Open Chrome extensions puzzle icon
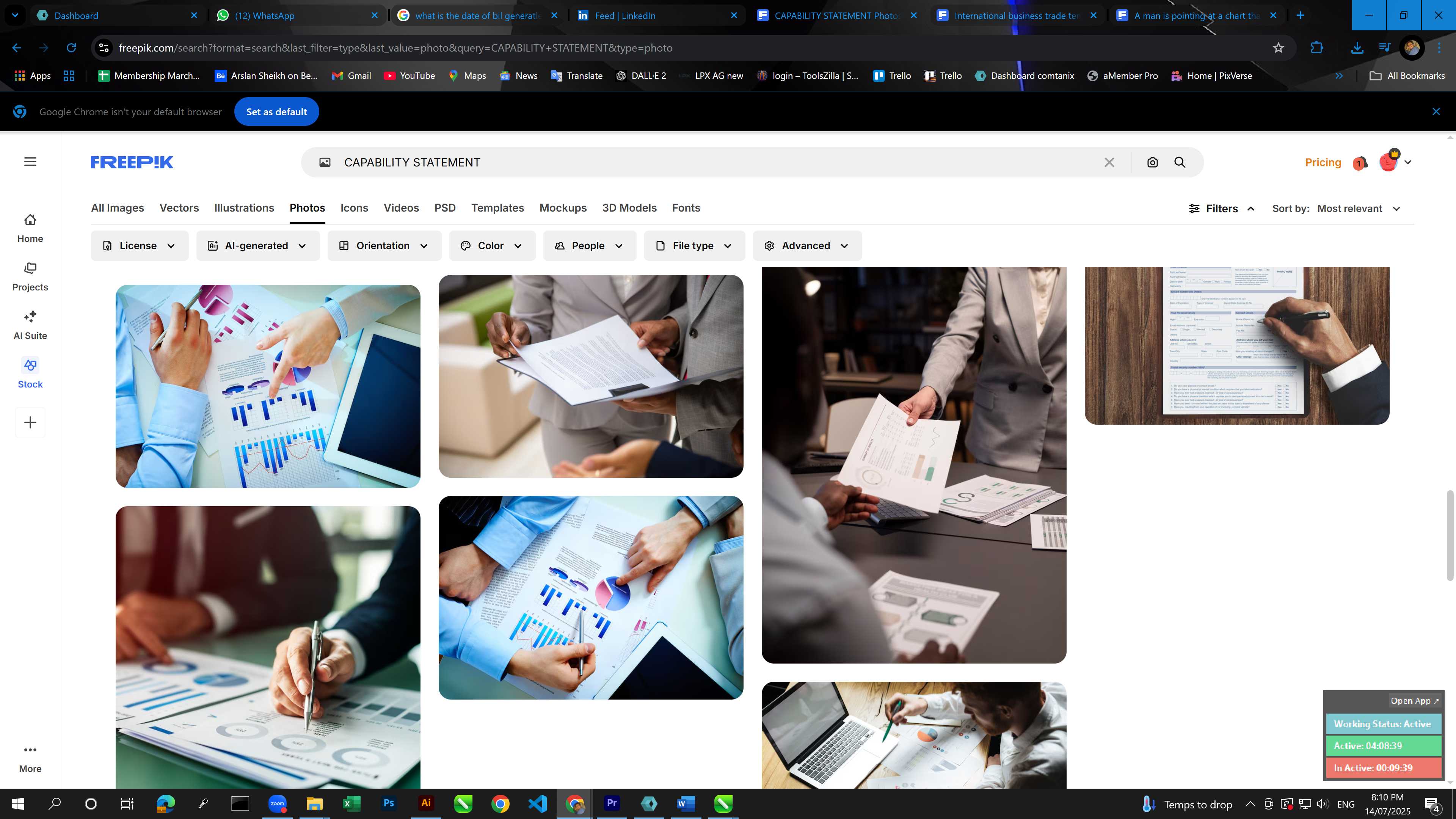1456x819 pixels. coord(1317,48)
